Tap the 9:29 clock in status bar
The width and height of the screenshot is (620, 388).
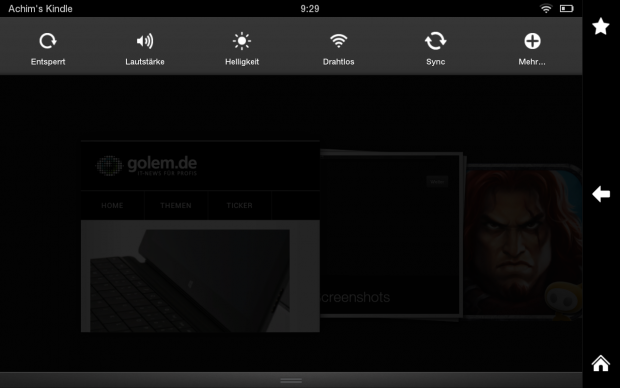pyautogui.click(x=310, y=9)
